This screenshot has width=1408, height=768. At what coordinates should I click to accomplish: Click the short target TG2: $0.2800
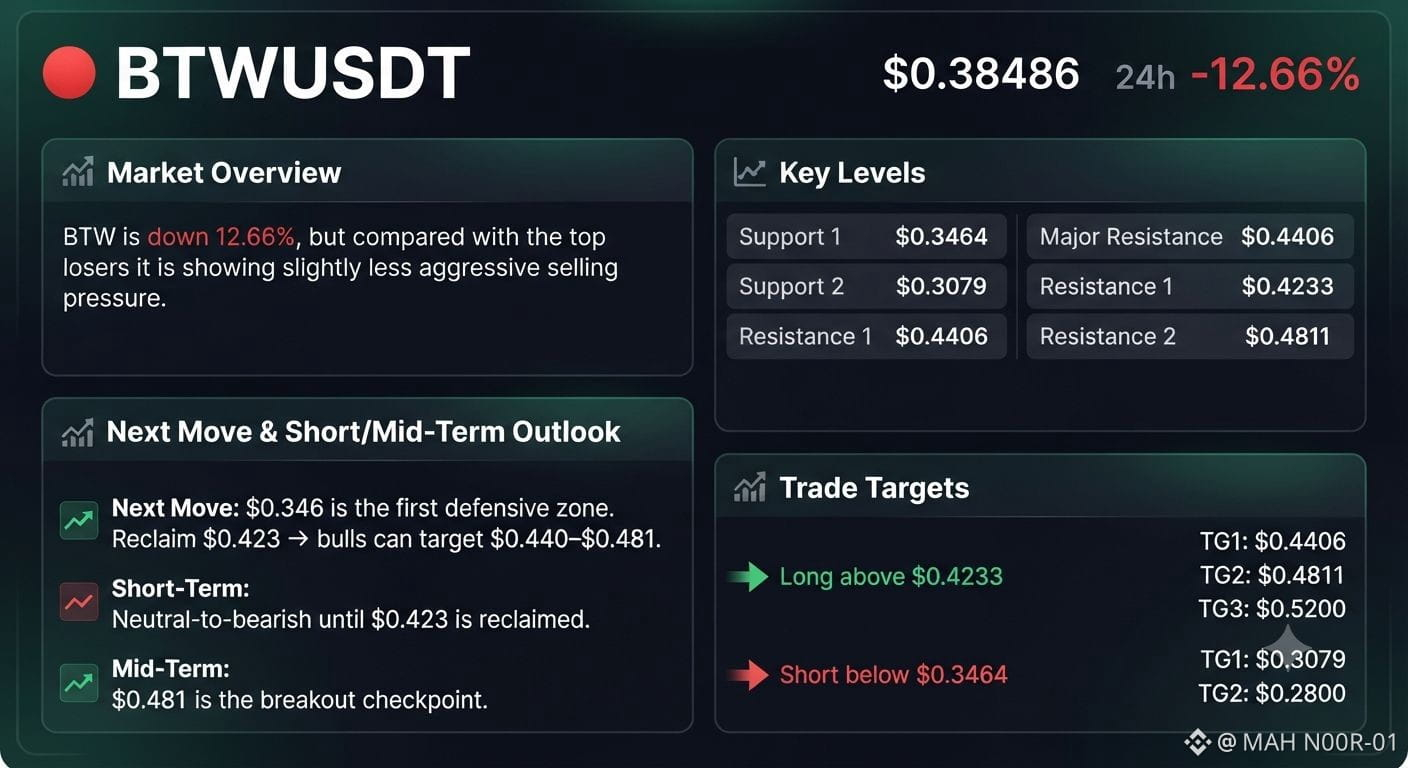pos(1271,693)
